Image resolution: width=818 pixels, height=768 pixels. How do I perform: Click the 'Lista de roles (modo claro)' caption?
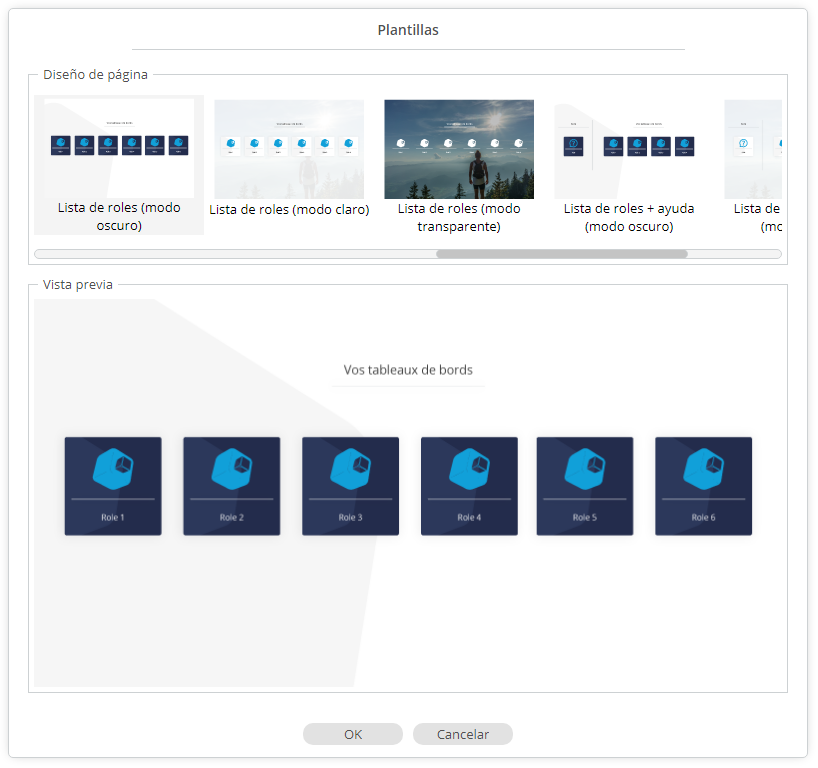click(289, 210)
